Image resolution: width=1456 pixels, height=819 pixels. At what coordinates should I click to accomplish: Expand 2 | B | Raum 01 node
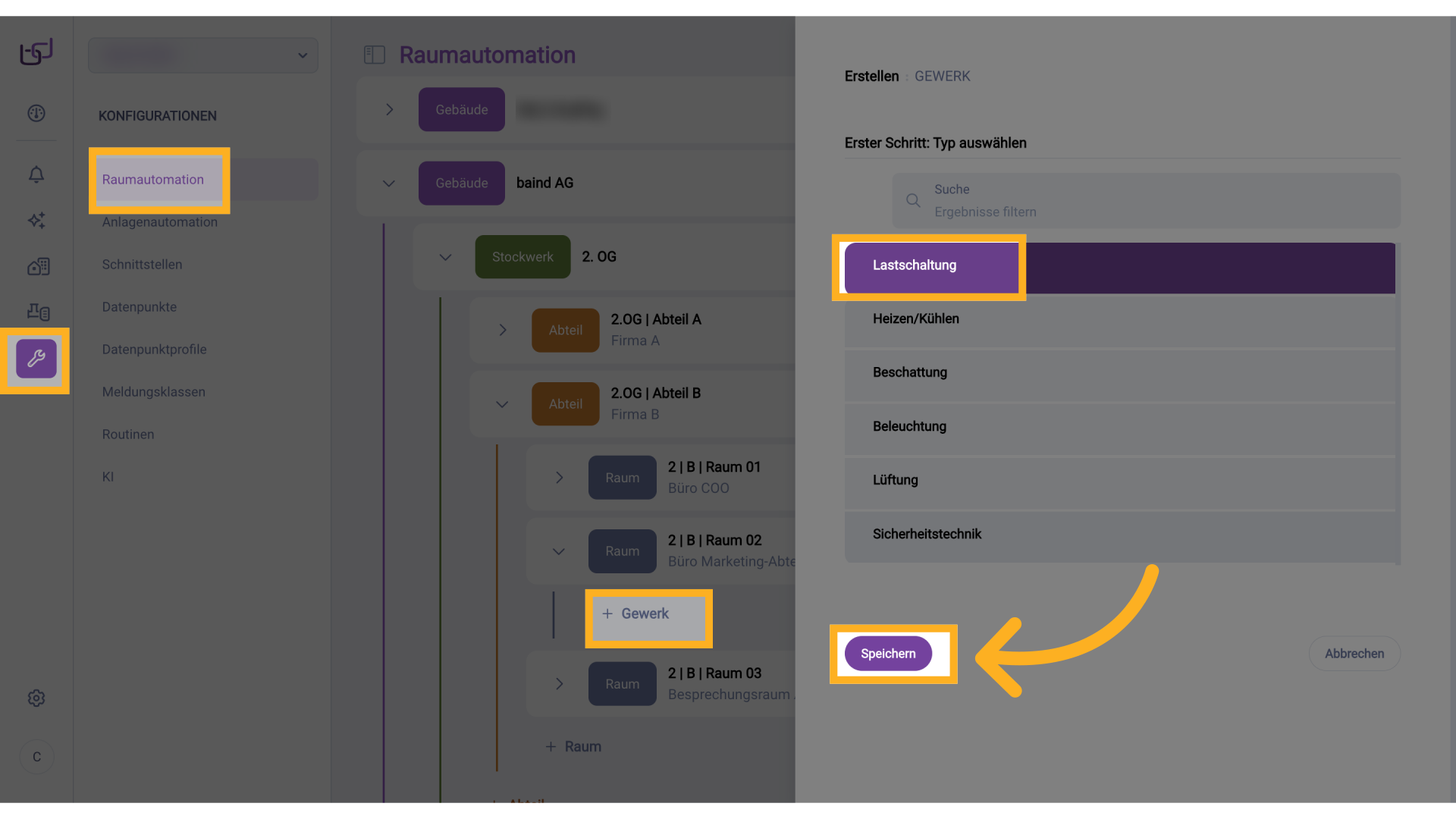[x=559, y=478]
